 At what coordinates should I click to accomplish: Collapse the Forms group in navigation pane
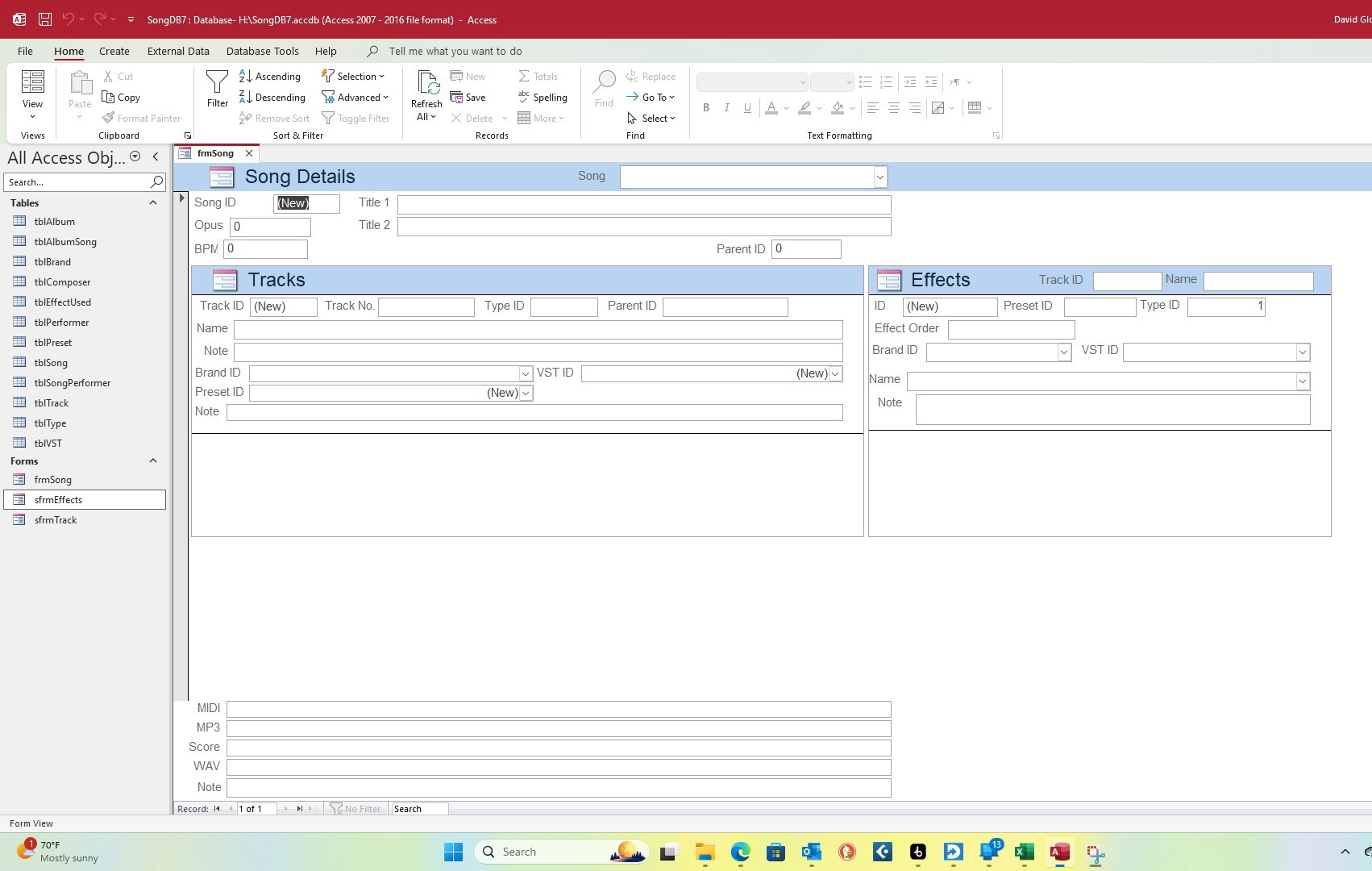tap(152, 461)
